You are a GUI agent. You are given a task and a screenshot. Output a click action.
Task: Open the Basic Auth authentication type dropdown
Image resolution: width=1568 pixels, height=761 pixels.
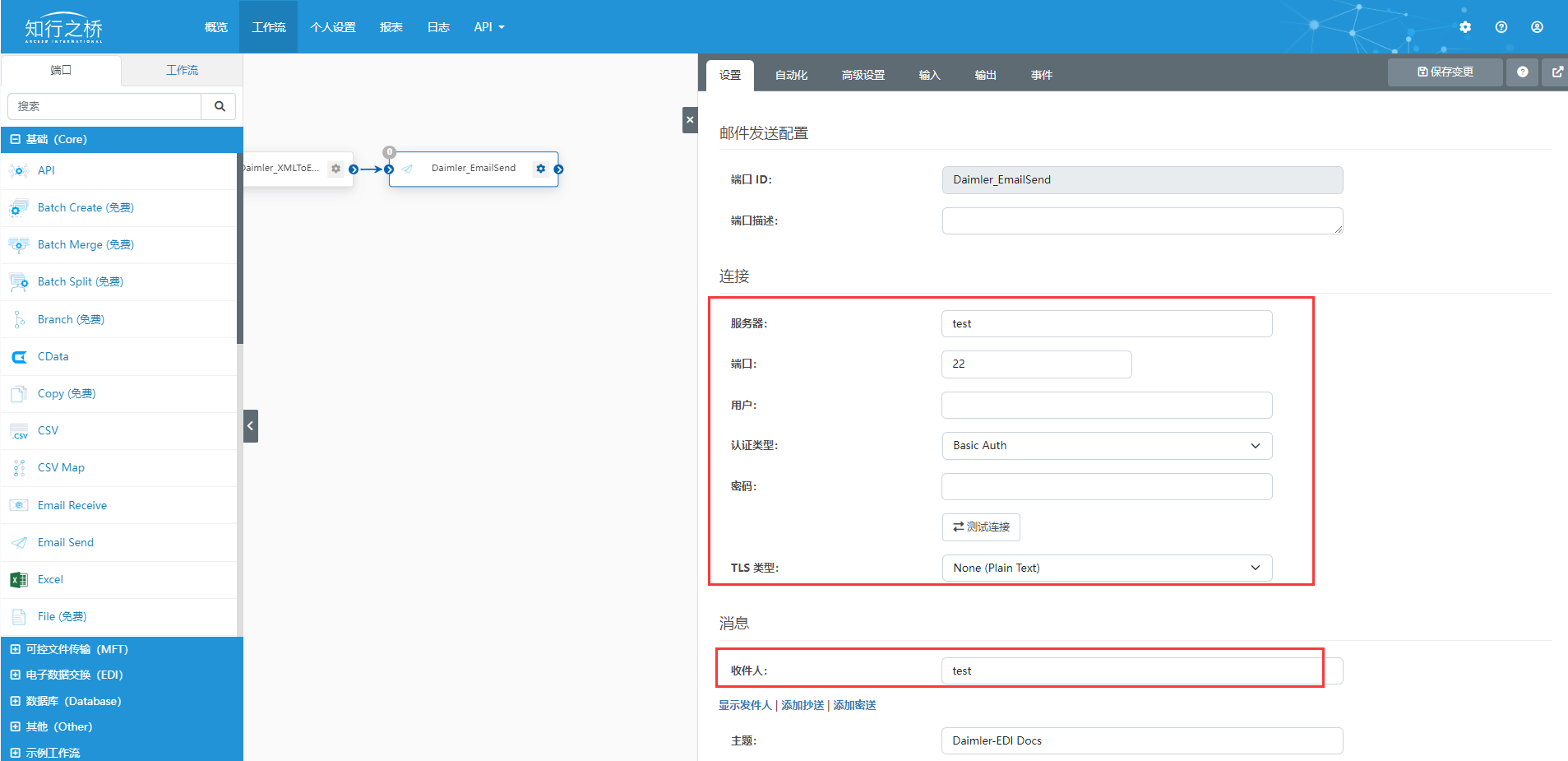[x=1106, y=445]
